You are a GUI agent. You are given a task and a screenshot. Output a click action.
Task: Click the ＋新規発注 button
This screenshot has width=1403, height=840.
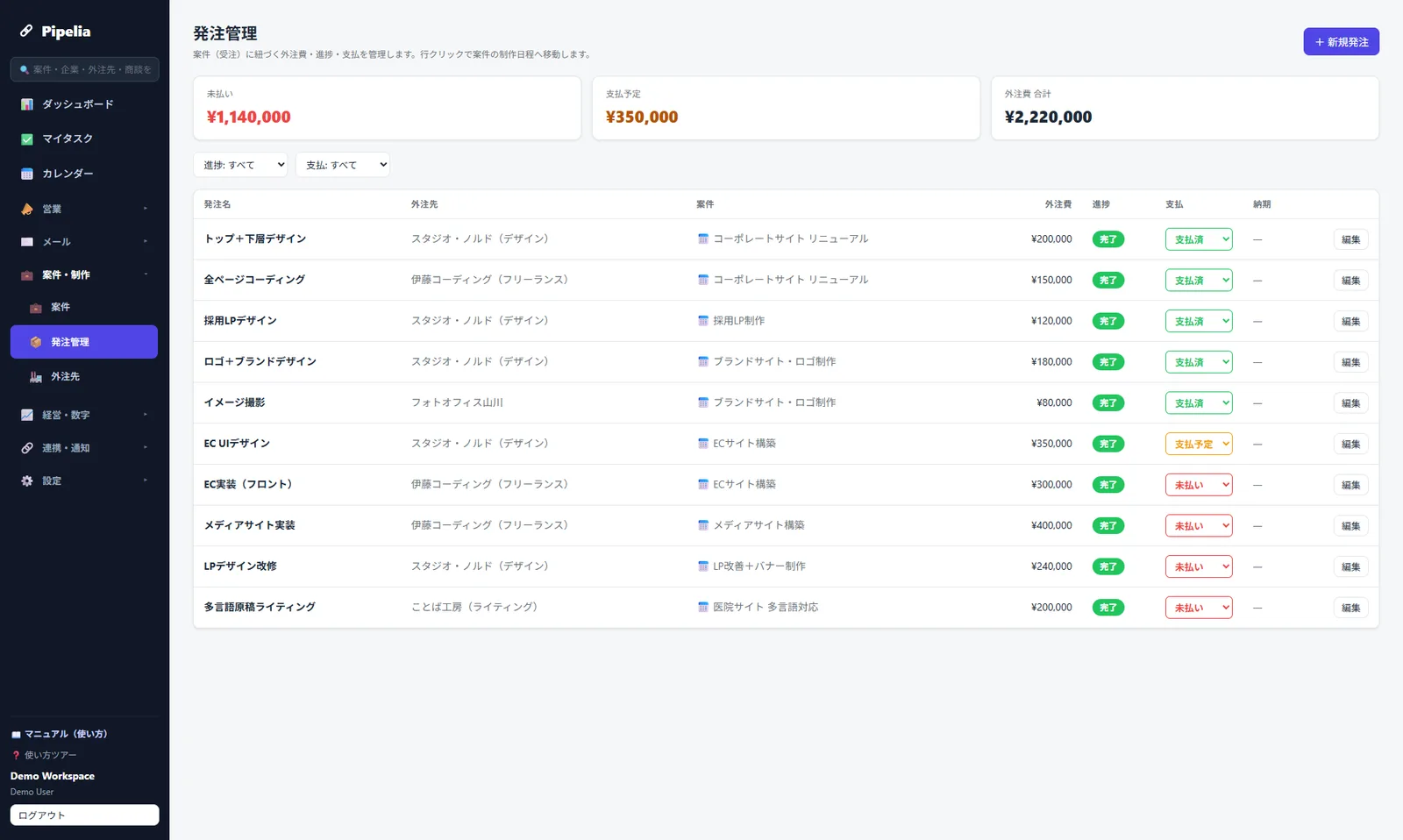coord(1341,42)
